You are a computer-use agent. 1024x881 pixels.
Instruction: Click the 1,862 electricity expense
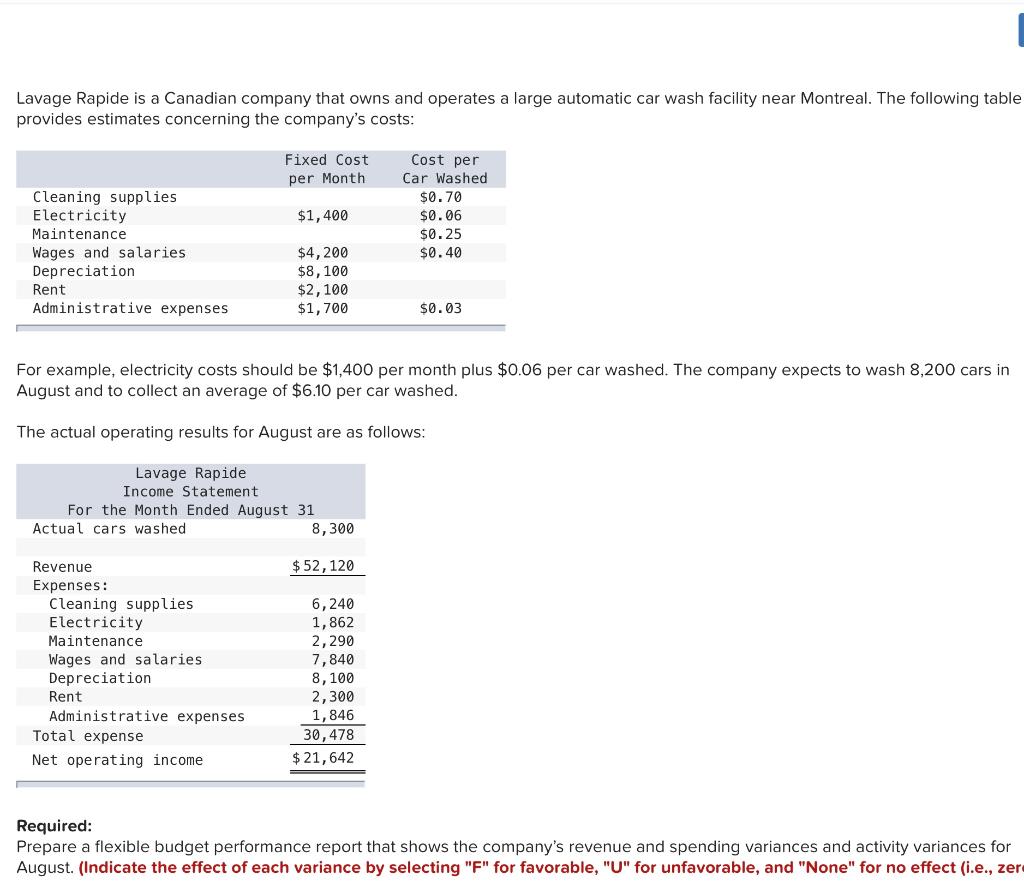(x=332, y=622)
